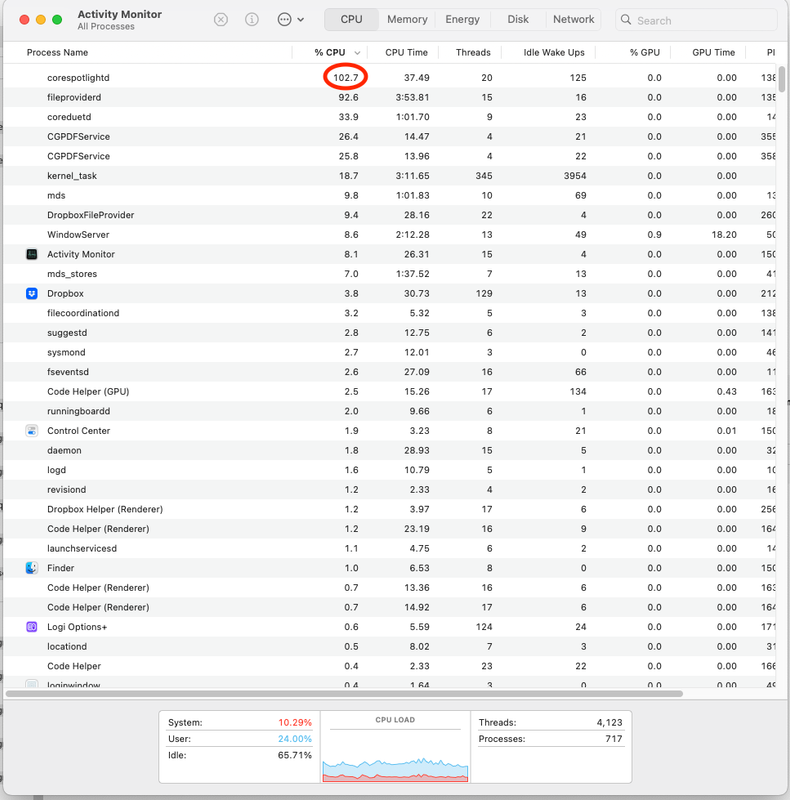Click the stop process (X) toolbar icon
This screenshot has width=790, height=800.
tap(220, 20)
